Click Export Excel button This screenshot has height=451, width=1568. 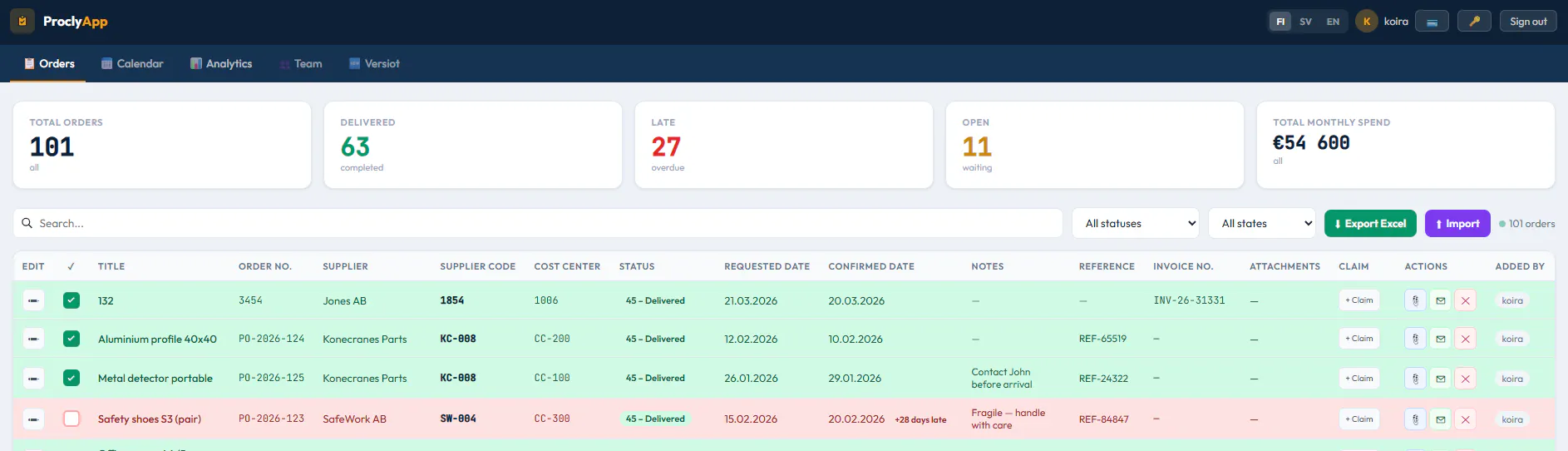pyautogui.click(x=1370, y=223)
